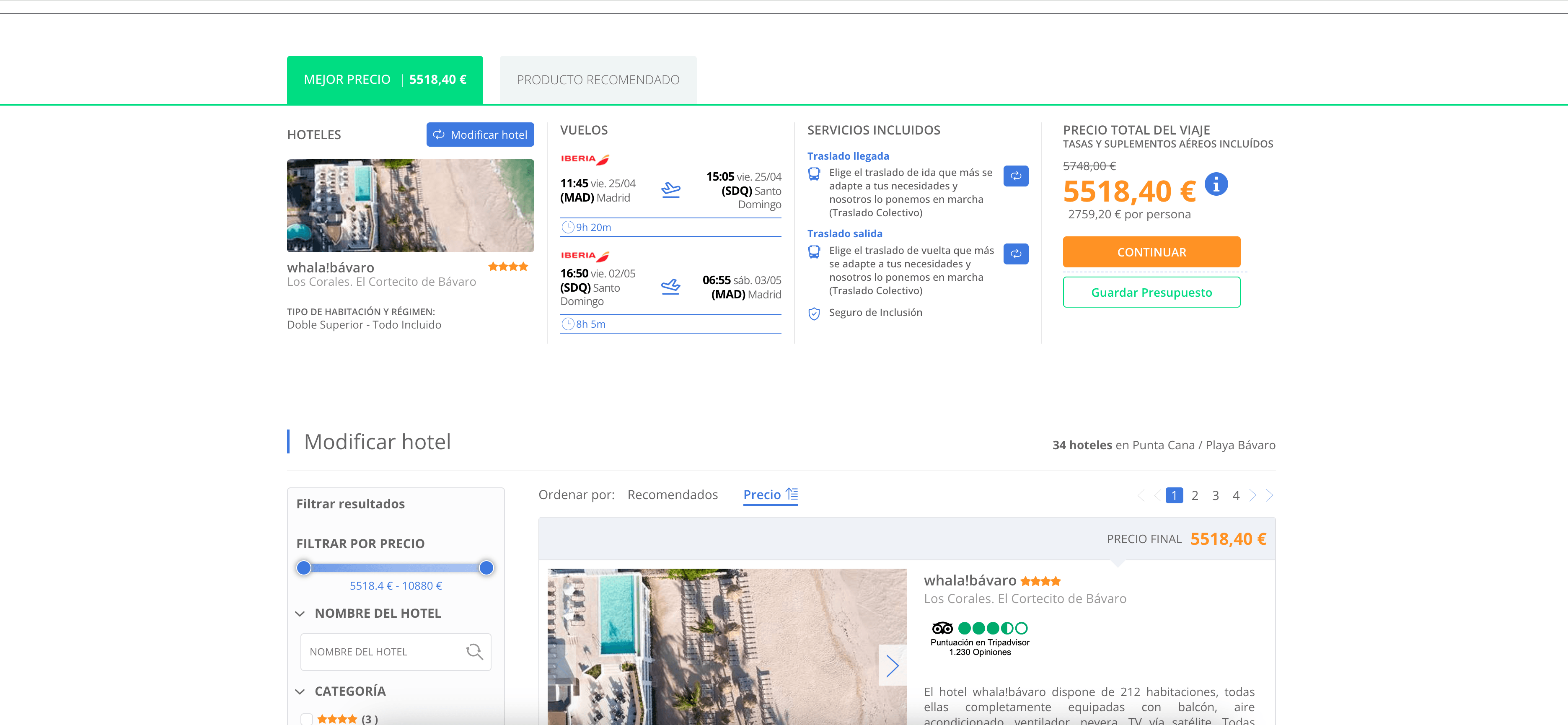1568x725 pixels.
Task: Go to next results page arrow
Action: pos(1253,495)
